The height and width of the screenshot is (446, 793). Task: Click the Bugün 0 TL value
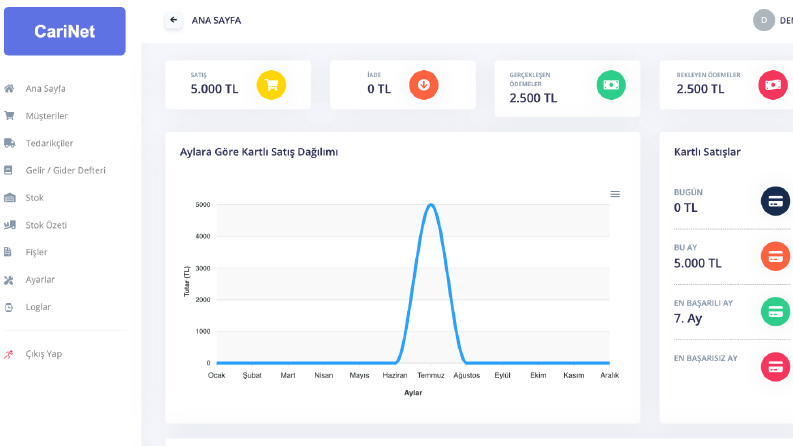click(x=686, y=208)
